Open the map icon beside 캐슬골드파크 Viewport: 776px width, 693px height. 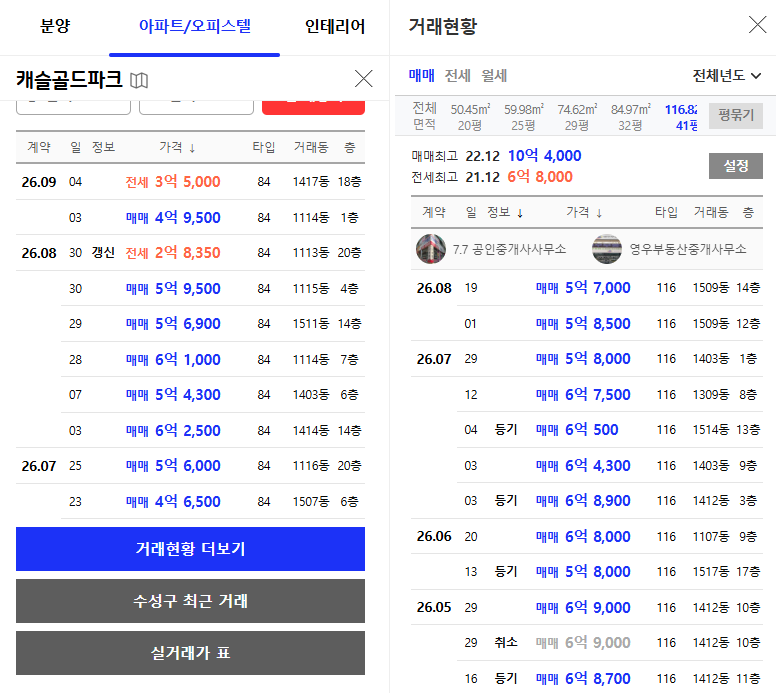[x=139, y=80]
